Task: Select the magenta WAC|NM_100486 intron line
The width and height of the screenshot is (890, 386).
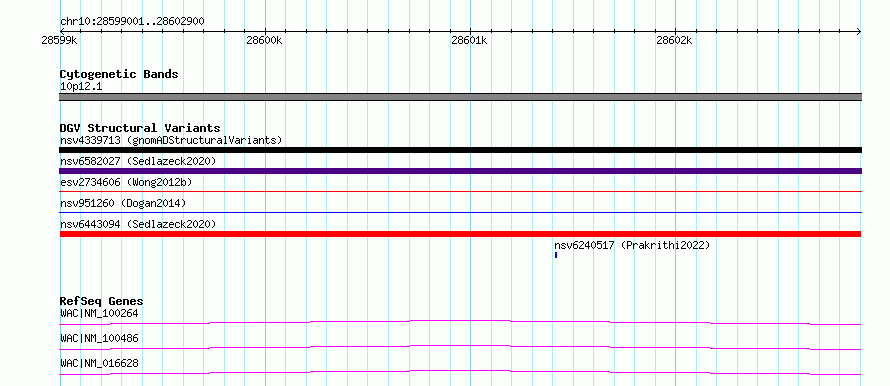Action: (460, 347)
